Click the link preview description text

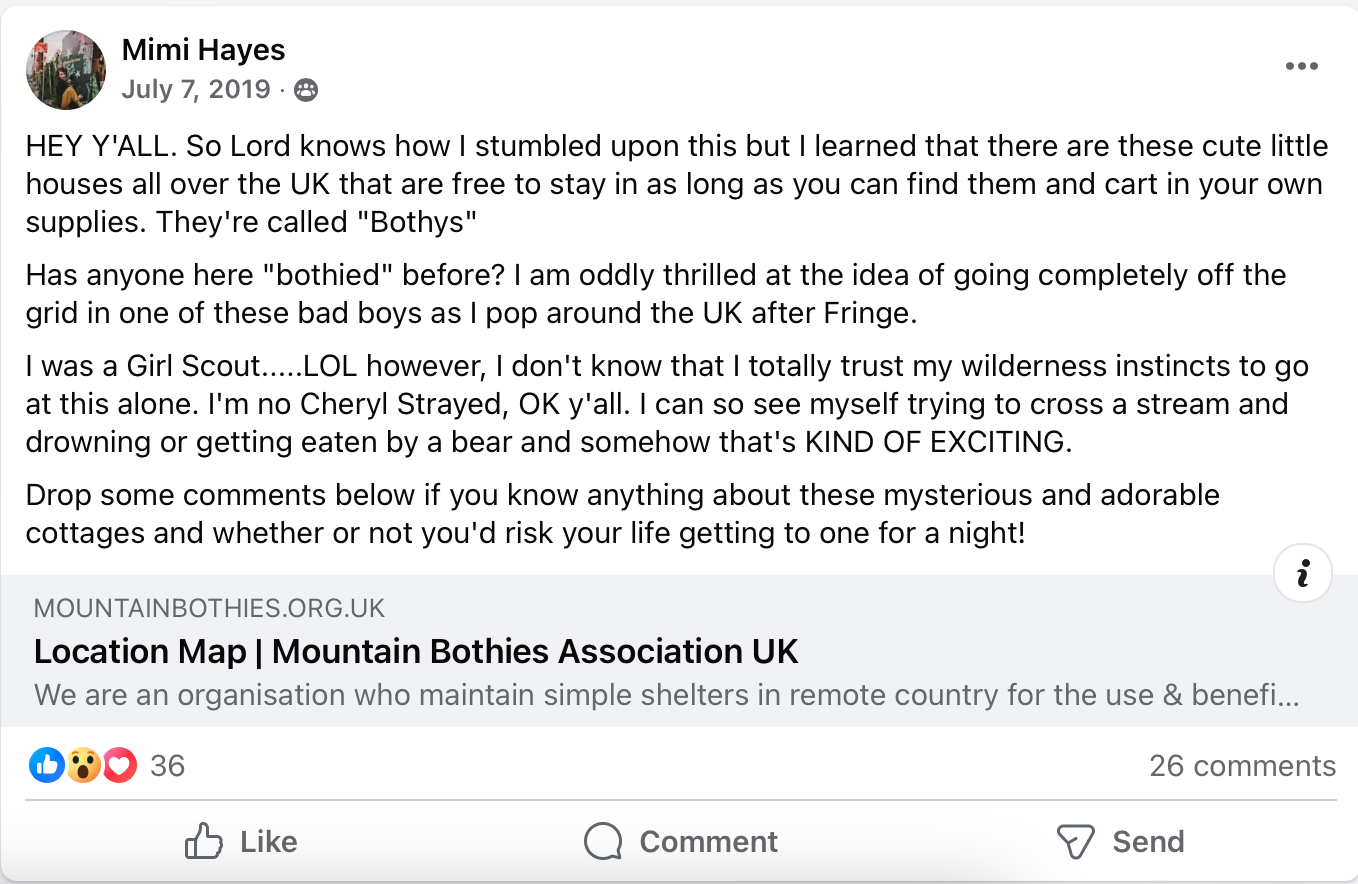(666, 695)
